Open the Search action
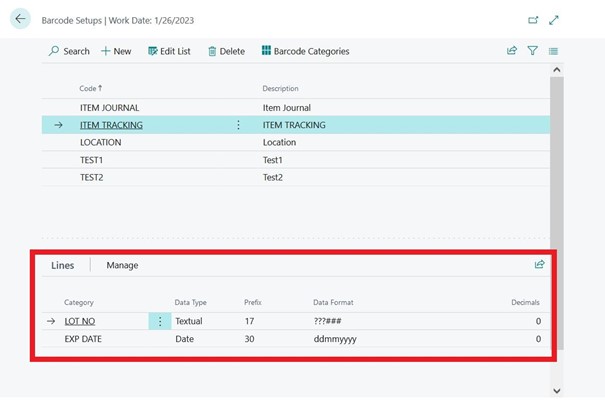605x410 pixels. 69,51
